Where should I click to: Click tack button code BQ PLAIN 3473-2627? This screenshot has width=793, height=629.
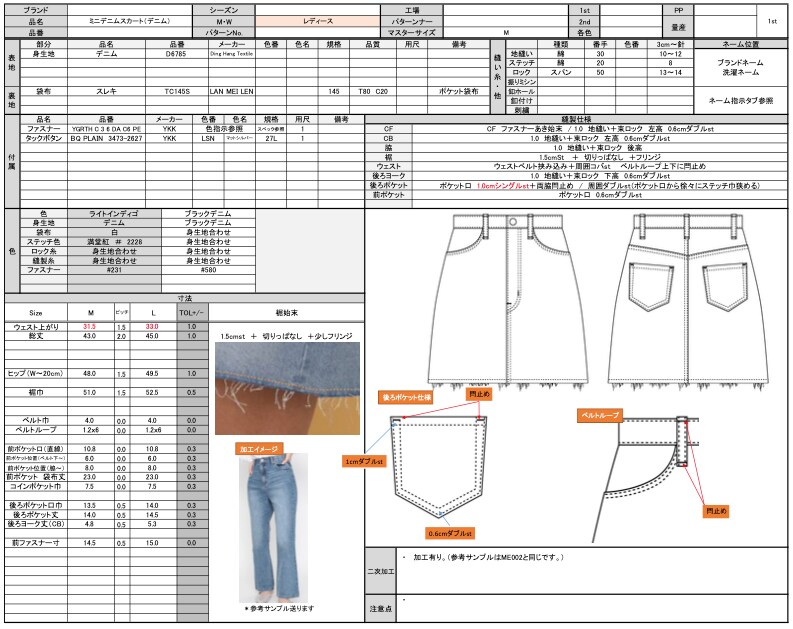coord(106,139)
